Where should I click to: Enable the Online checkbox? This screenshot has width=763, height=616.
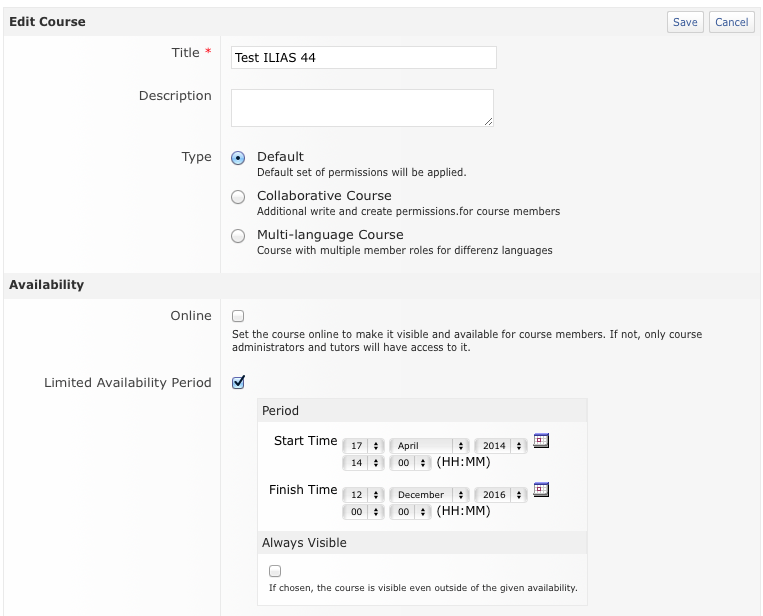coord(238,316)
